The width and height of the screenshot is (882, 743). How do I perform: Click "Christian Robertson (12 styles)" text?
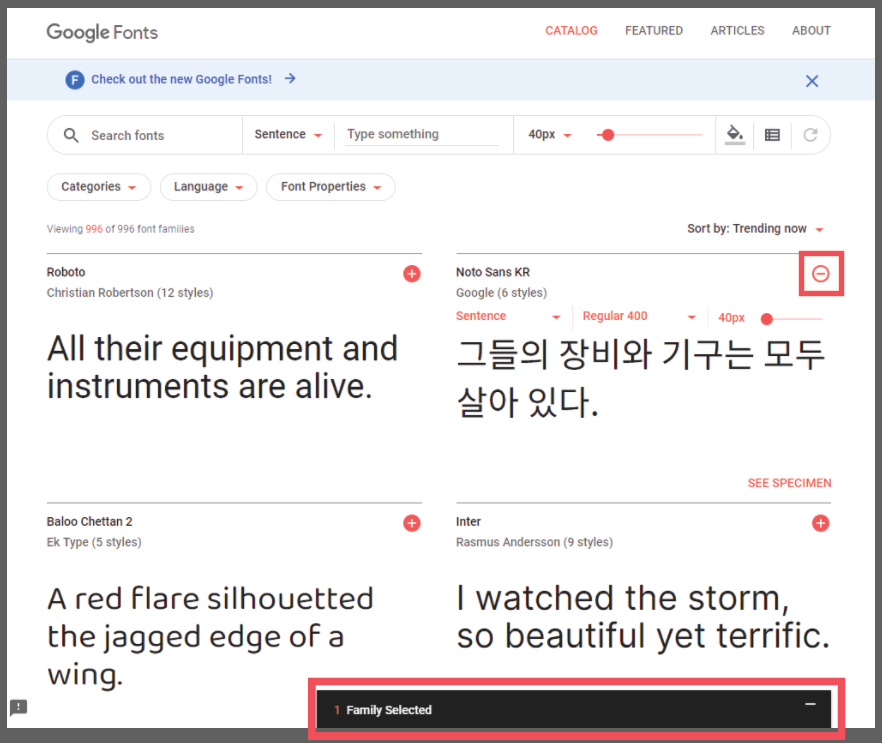[x=130, y=292]
